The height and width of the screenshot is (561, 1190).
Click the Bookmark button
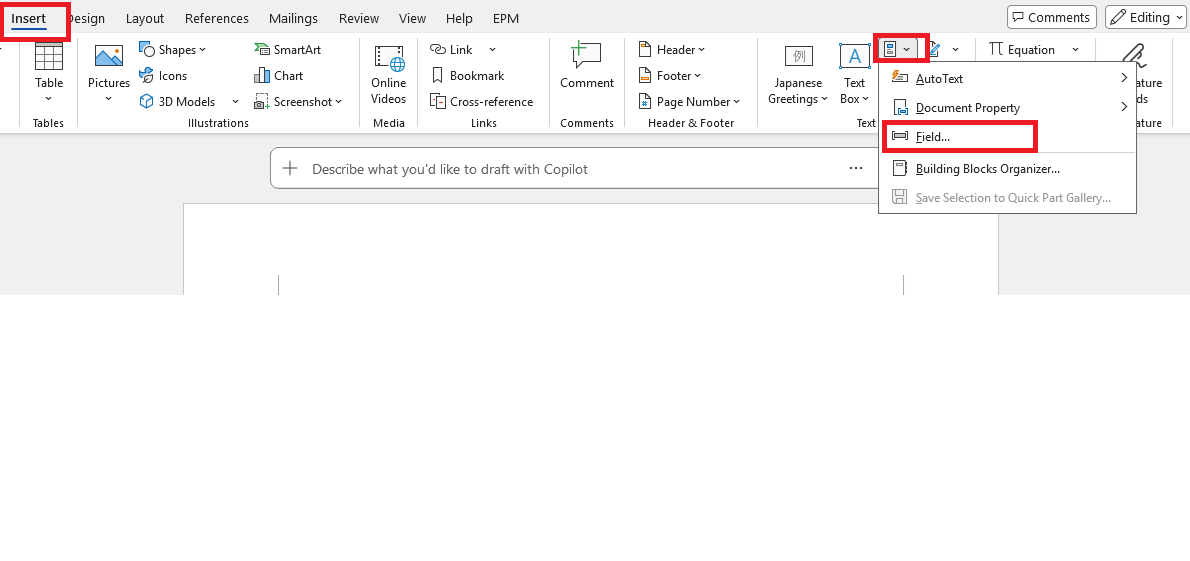(x=468, y=76)
